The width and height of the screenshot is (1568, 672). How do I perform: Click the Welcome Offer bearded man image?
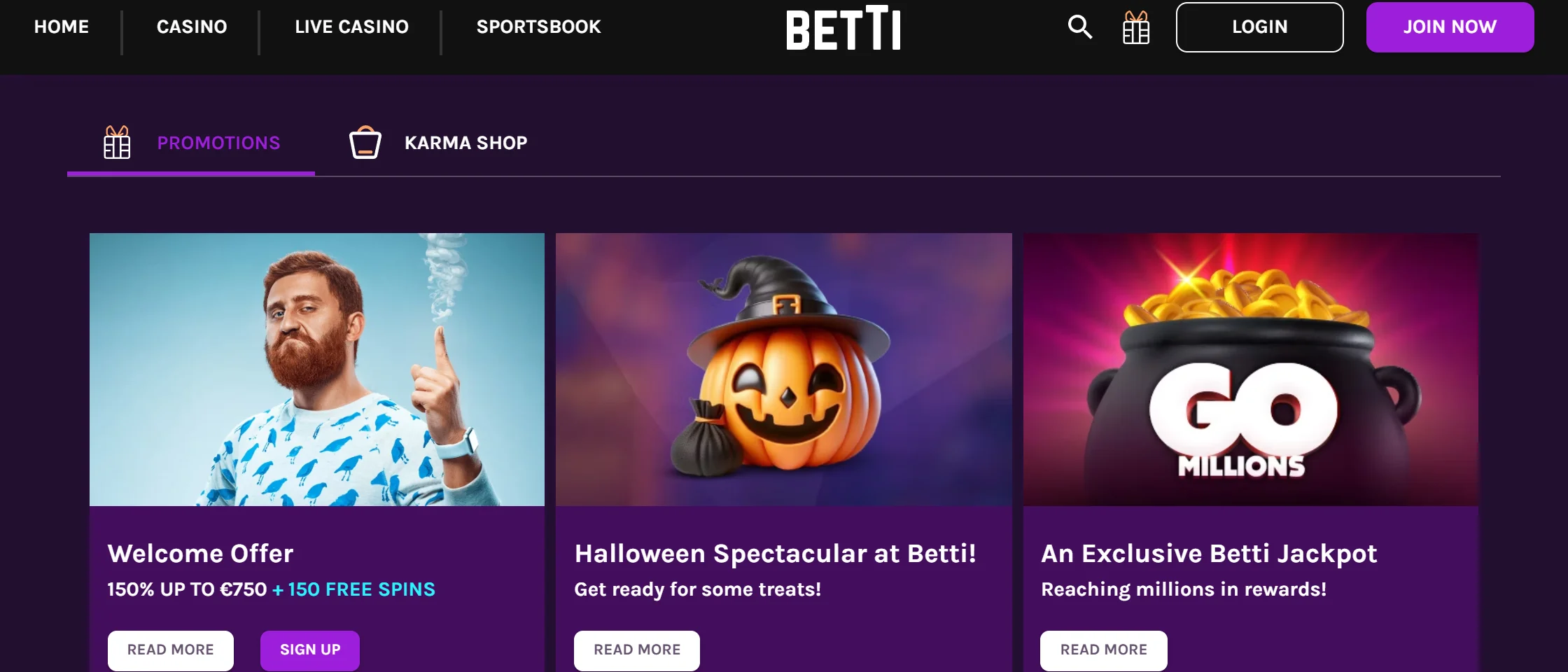317,369
